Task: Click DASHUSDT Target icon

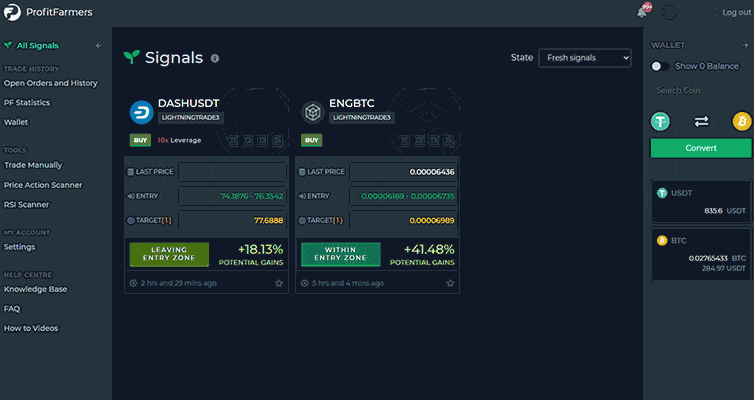Action: (130, 221)
